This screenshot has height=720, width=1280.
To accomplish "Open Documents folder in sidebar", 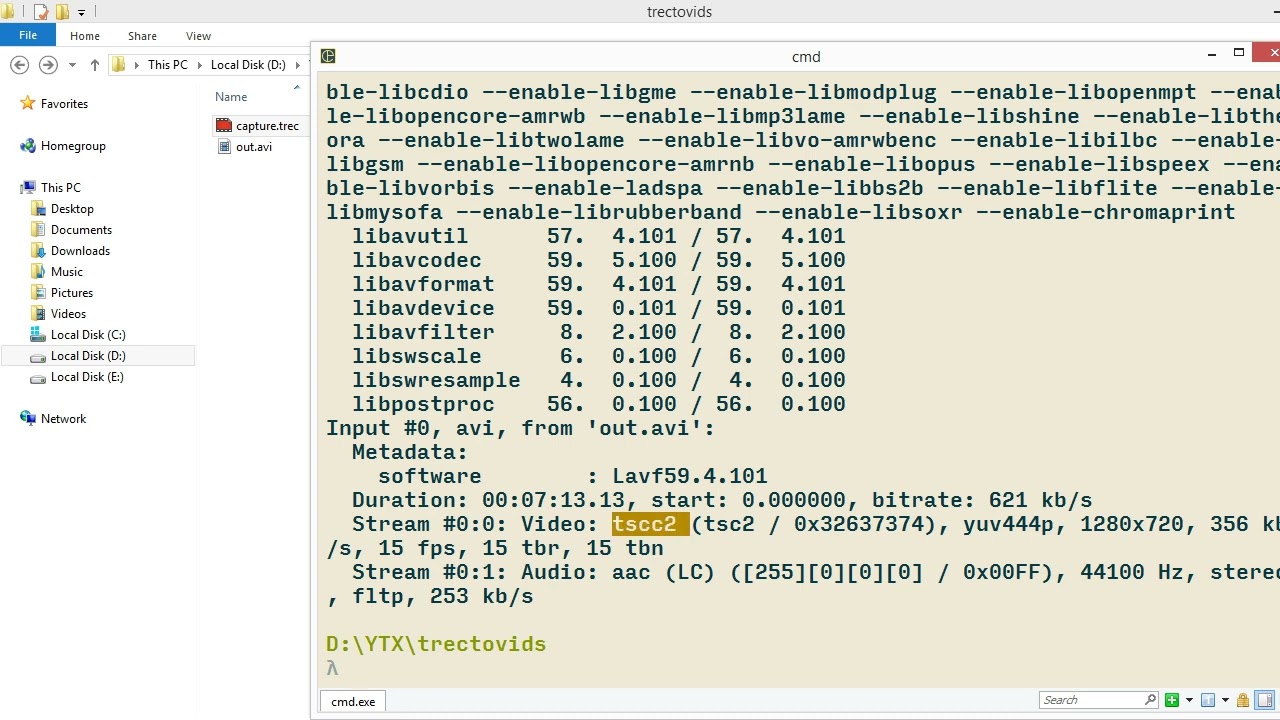I will [x=81, y=230].
